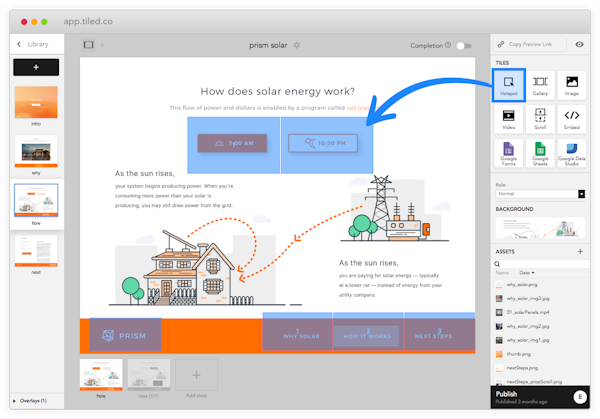Sort assets by the Date column

pyautogui.click(x=526, y=272)
